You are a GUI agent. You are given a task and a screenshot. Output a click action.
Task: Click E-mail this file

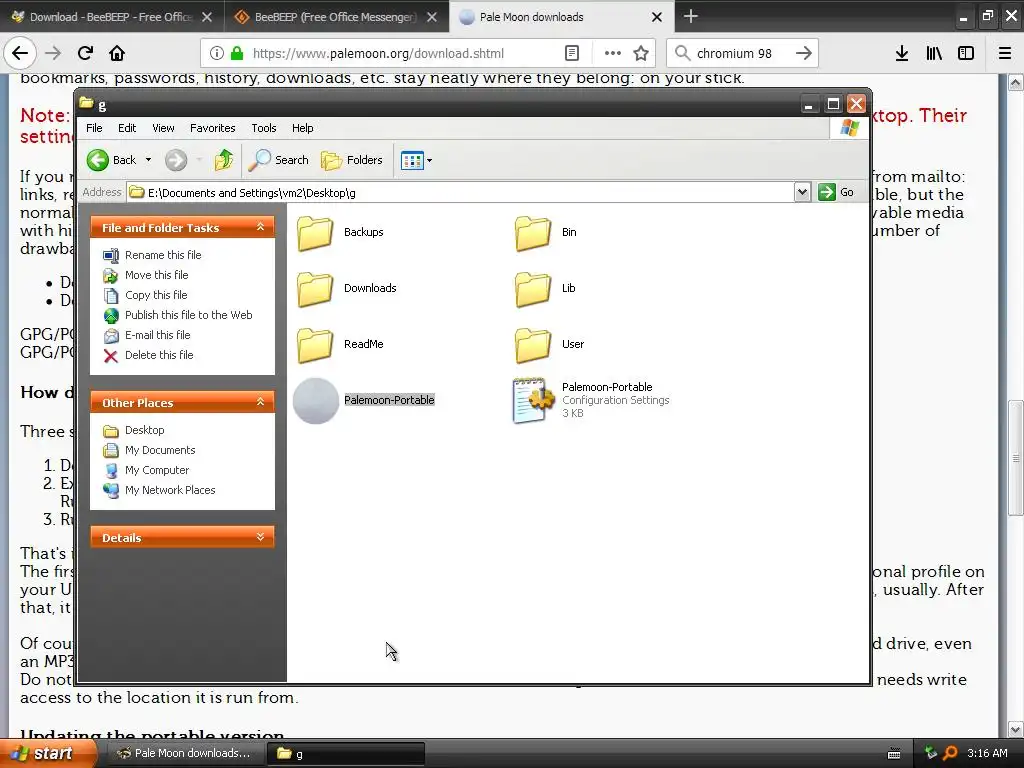pos(157,335)
